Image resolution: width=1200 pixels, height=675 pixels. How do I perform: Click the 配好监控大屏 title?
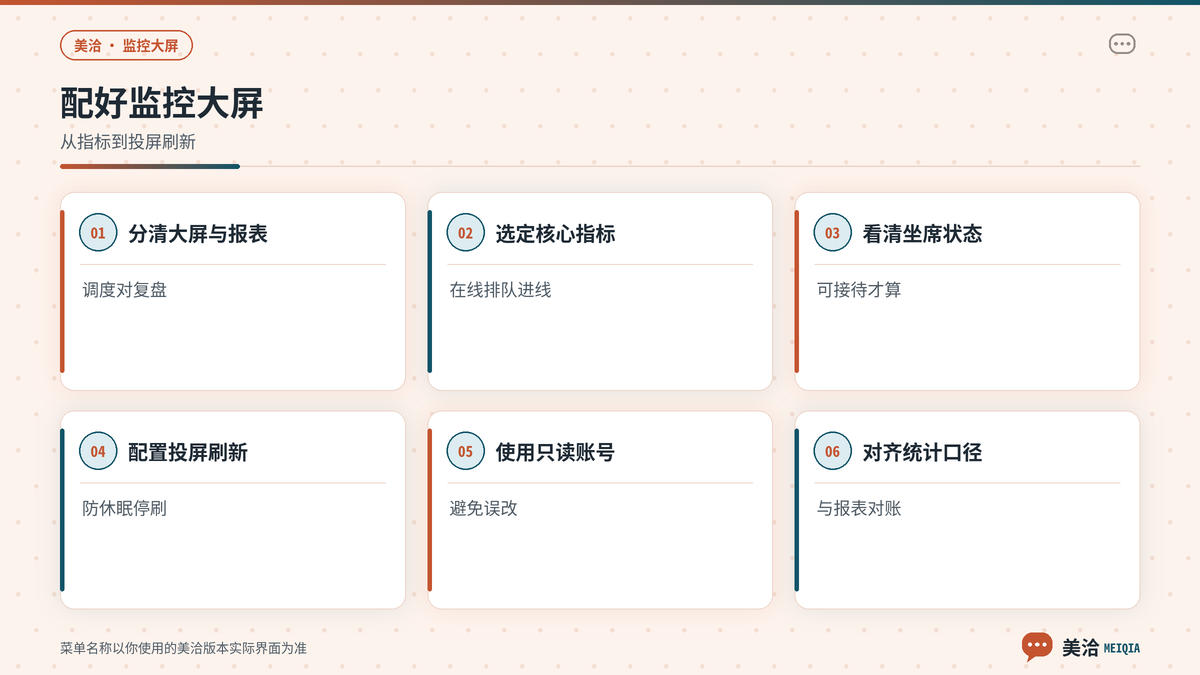[x=161, y=103]
